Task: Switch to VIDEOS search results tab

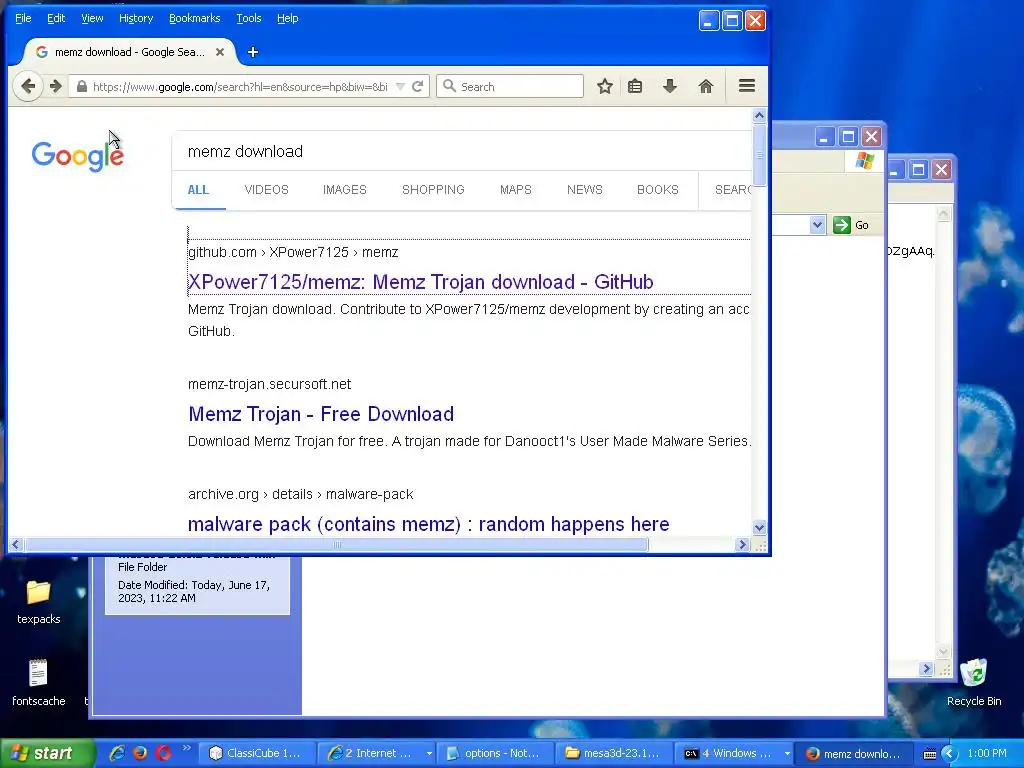Action: 266,190
